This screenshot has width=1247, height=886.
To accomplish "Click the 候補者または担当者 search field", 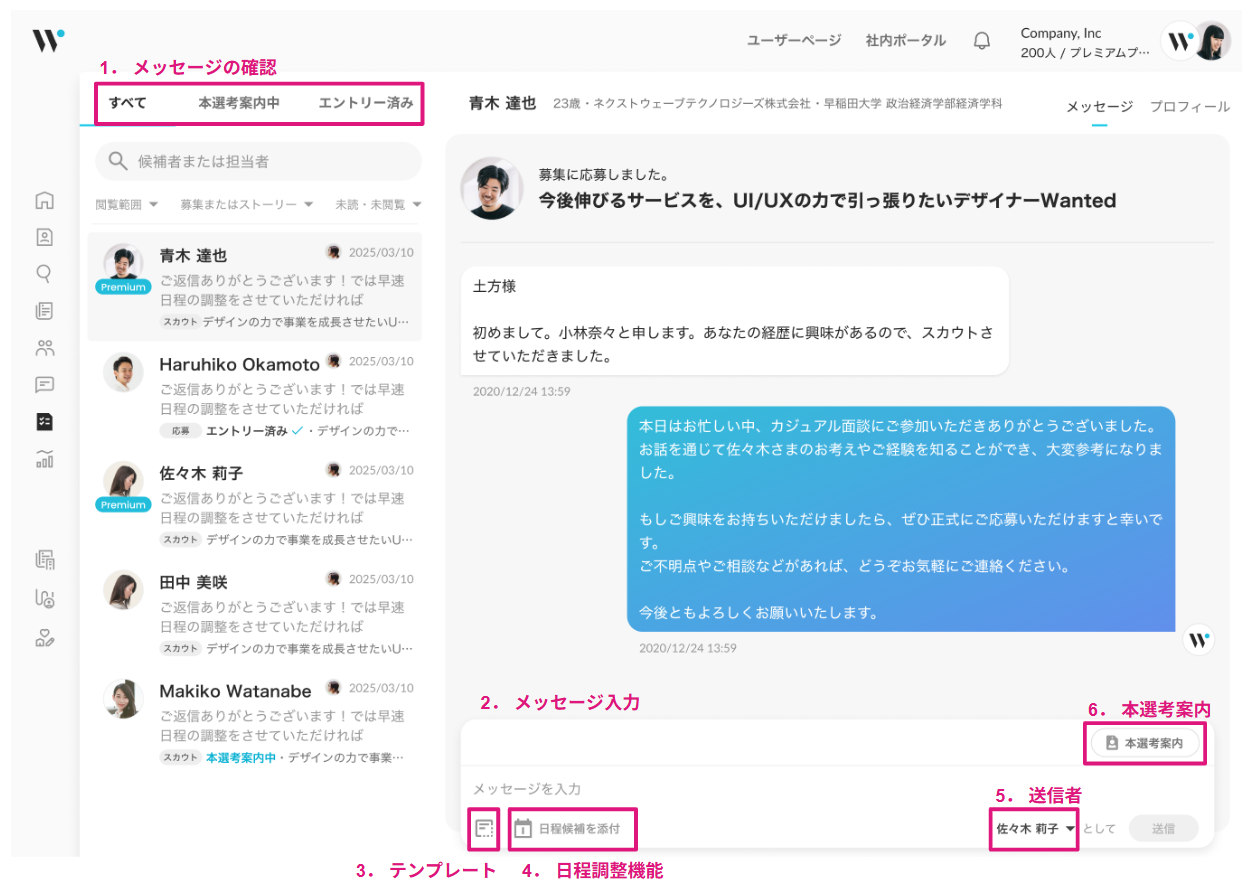I will click(258, 161).
